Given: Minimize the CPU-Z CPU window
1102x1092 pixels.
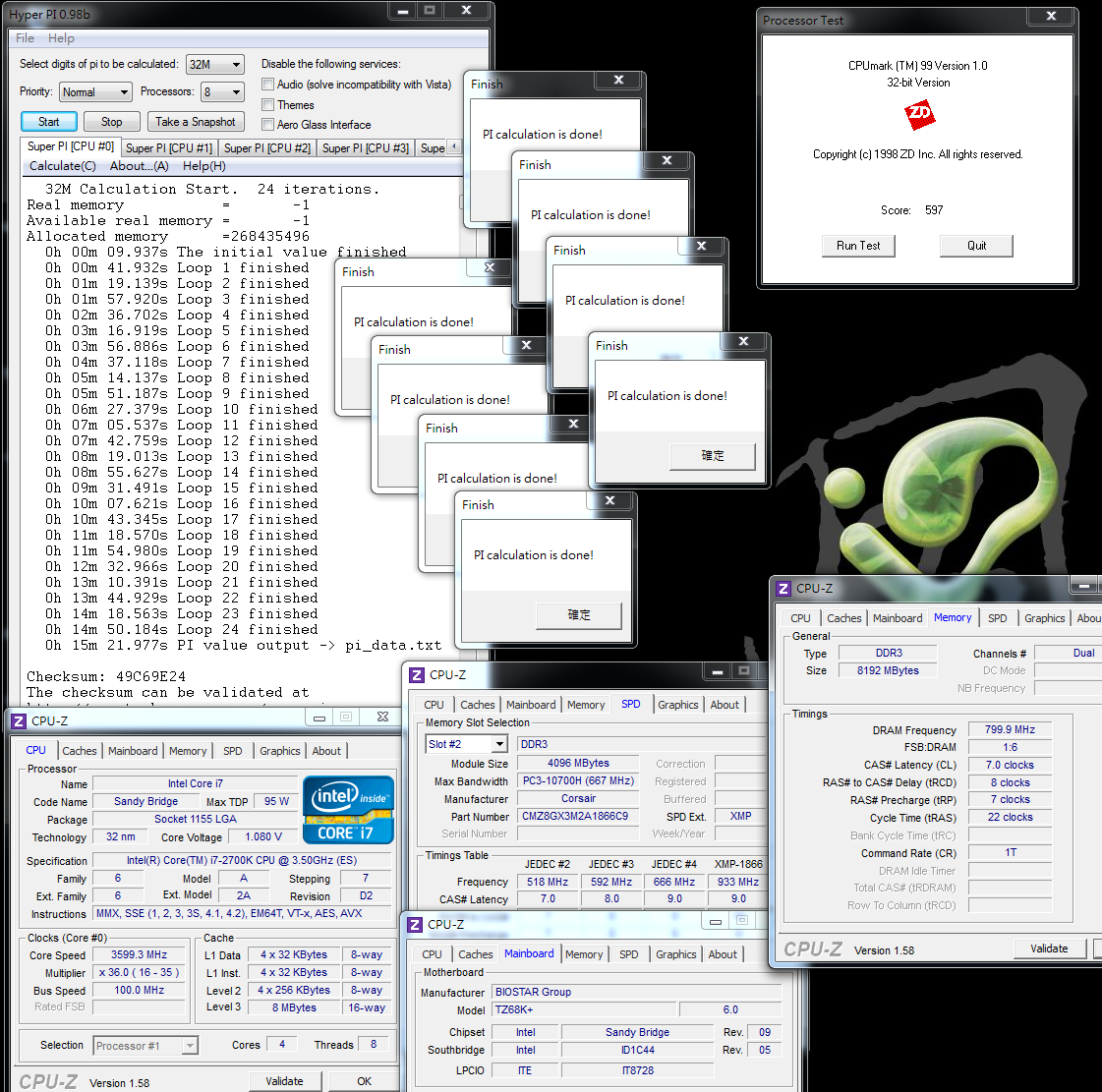Looking at the screenshot, I should click(x=319, y=718).
